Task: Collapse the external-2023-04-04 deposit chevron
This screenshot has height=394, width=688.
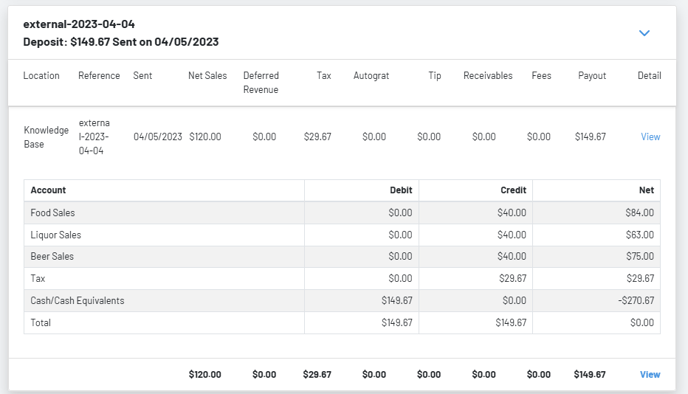Action: click(644, 33)
